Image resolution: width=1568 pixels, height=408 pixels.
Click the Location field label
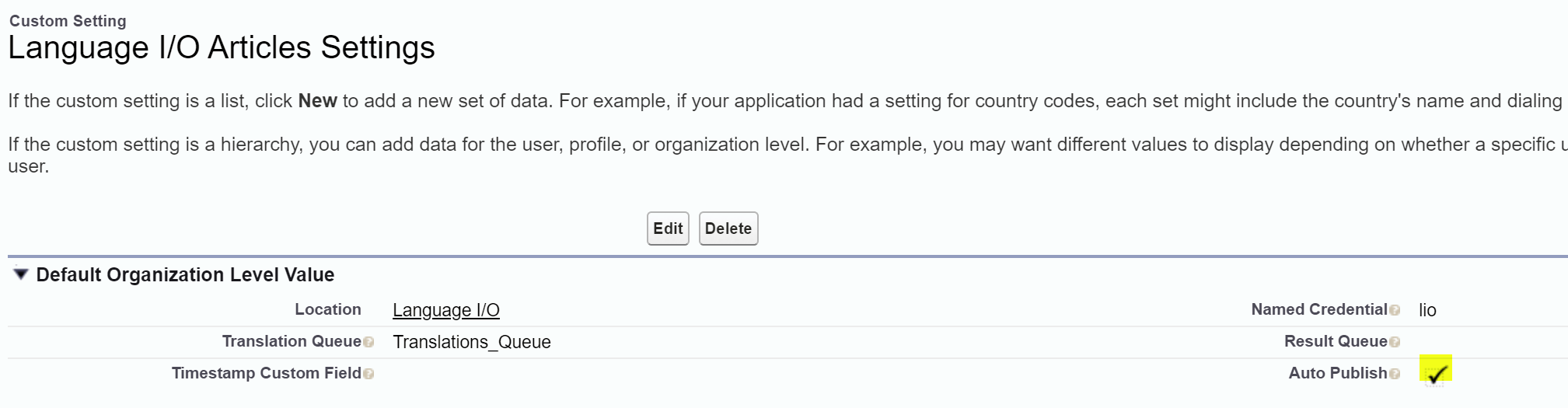point(328,309)
